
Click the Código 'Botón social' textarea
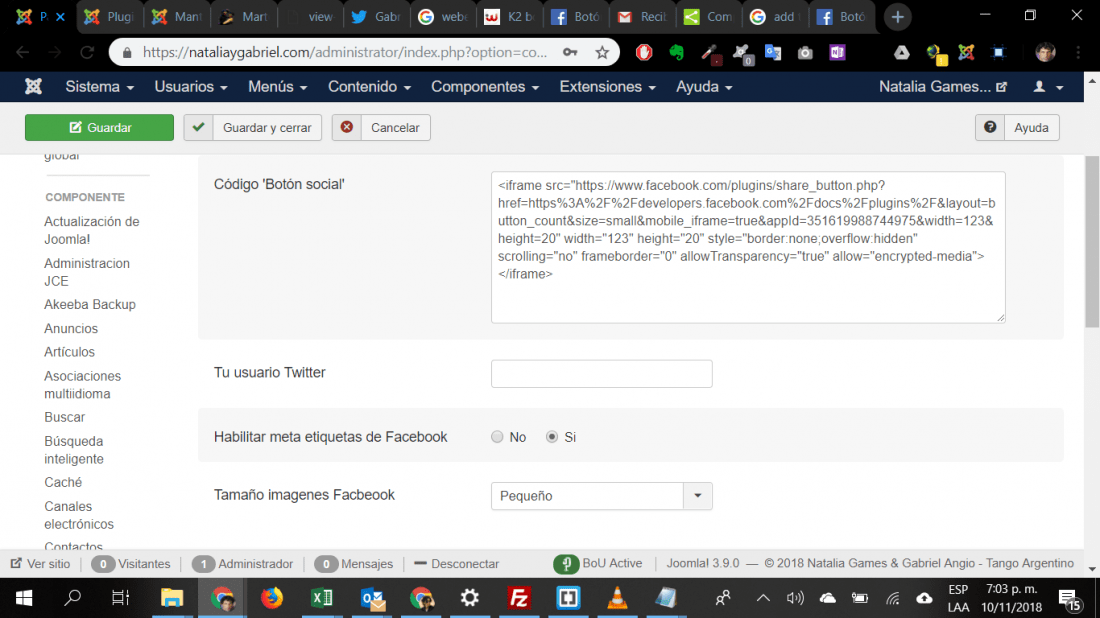(748, 248)
